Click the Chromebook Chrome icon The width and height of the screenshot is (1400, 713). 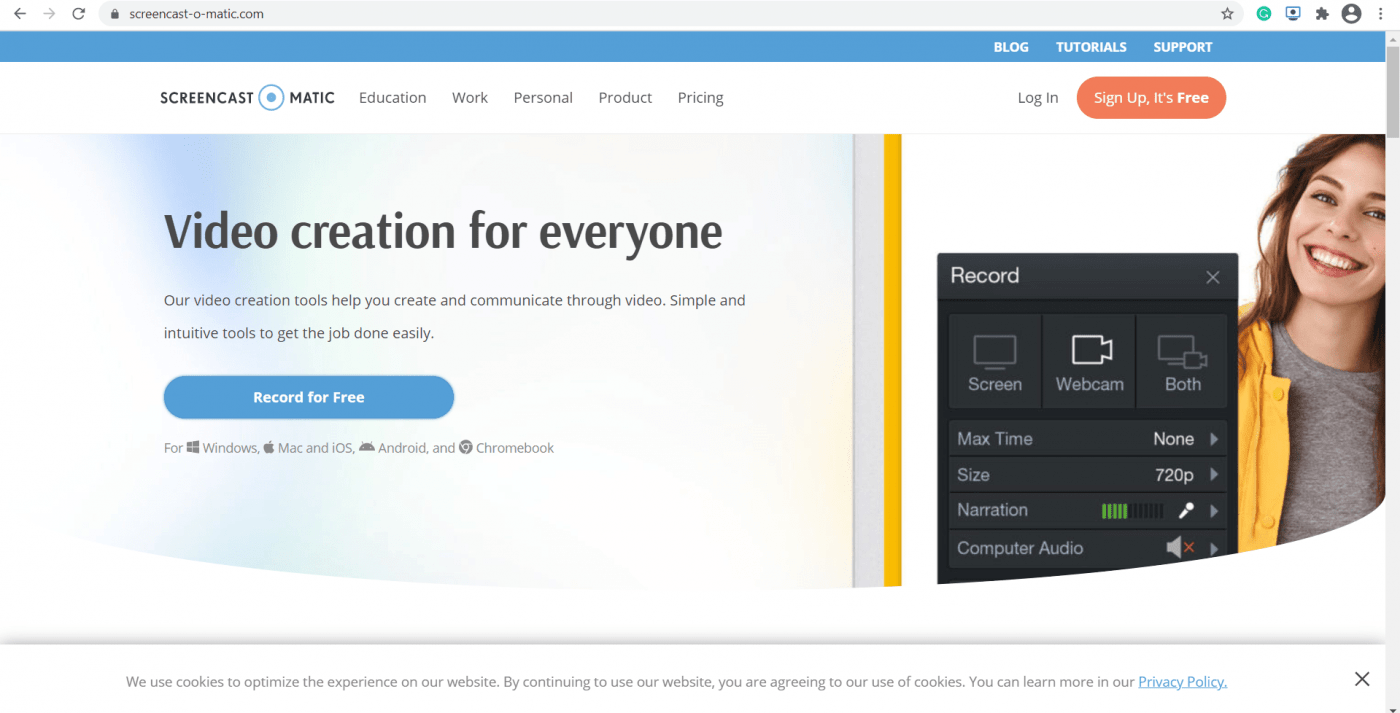coord(466,447)
